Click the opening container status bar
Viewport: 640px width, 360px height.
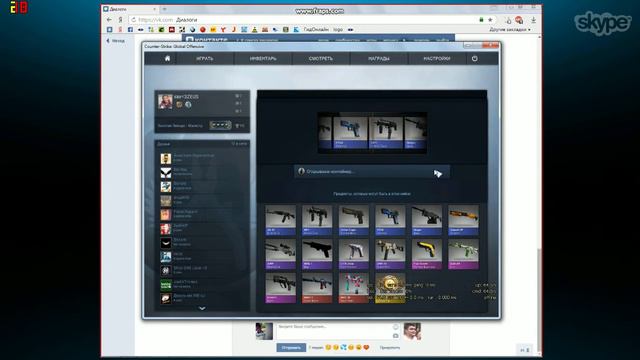pyautogui.click(x=372, y=171)
